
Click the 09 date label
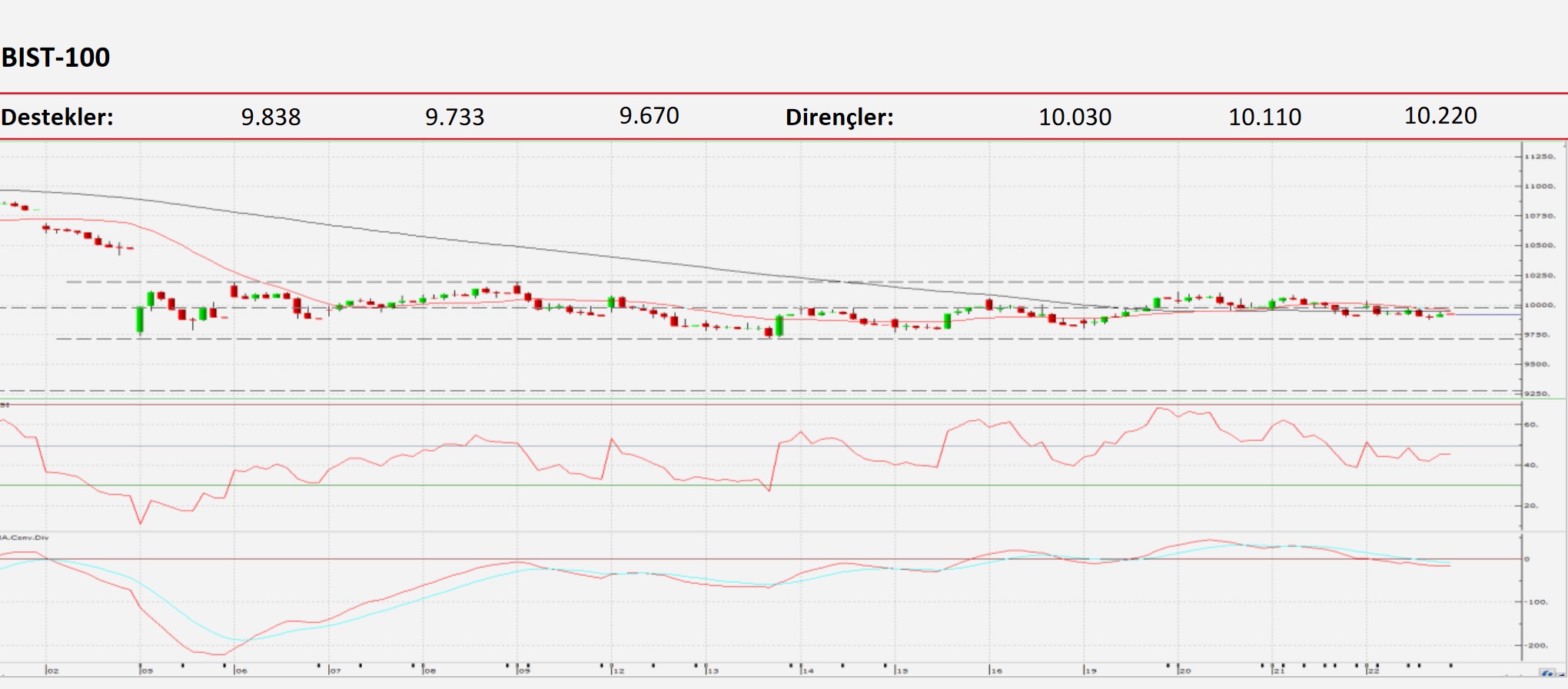(x=524, y=671)
